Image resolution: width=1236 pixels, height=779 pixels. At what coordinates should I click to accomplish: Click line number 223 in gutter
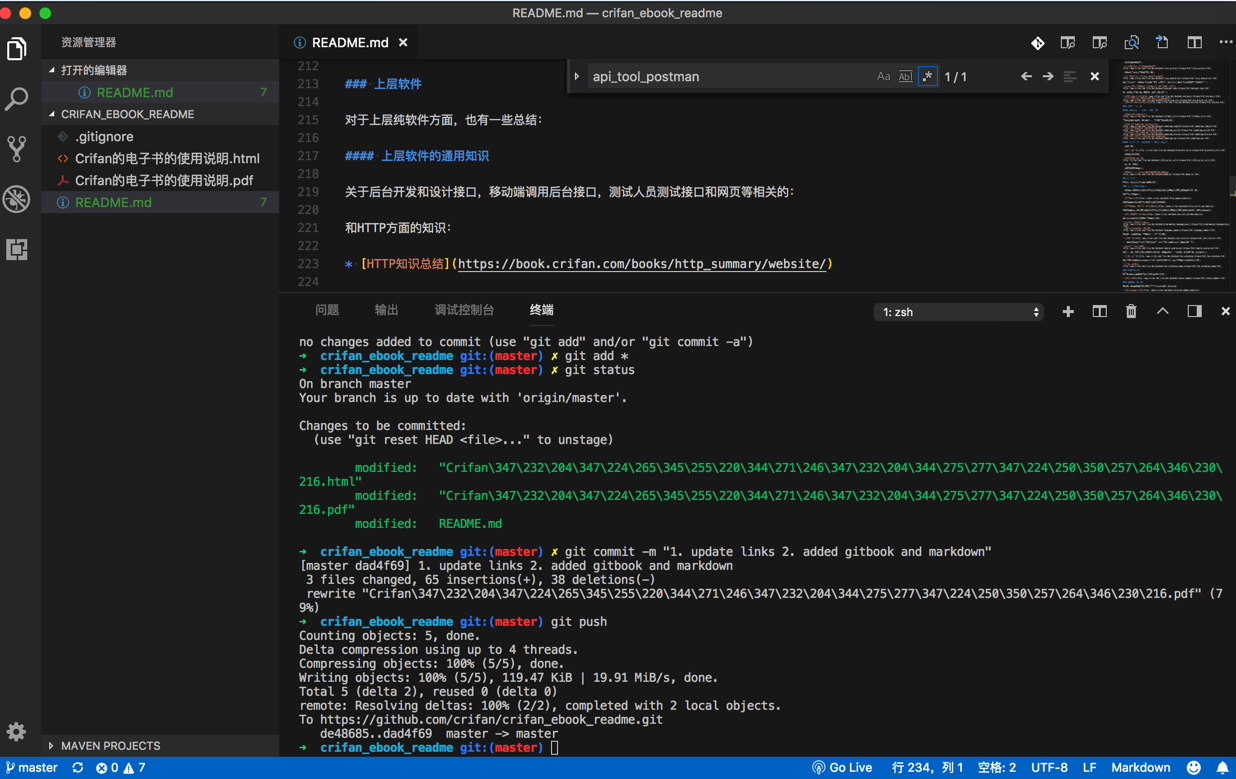(308, 264)
